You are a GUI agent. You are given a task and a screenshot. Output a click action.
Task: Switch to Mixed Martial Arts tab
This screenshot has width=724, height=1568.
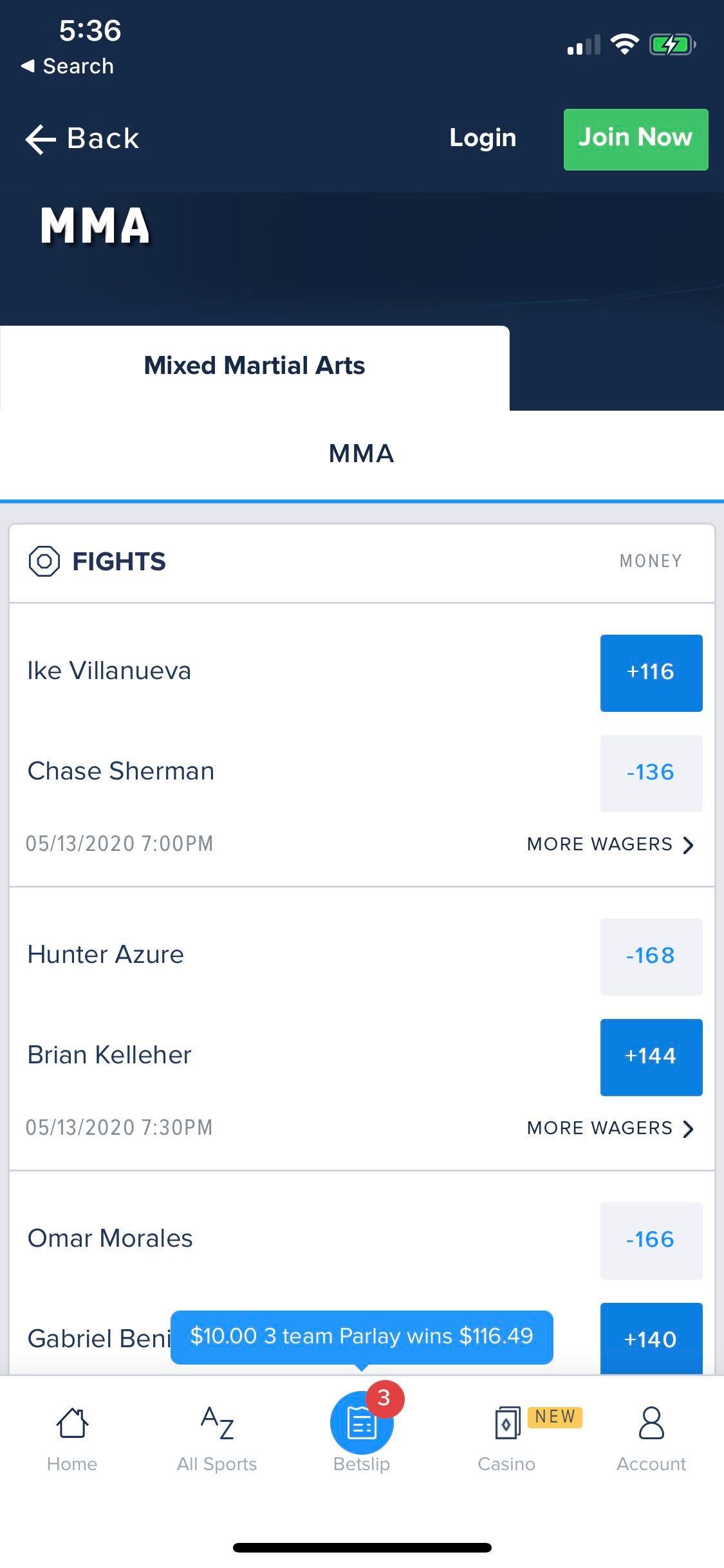(254, 366)
